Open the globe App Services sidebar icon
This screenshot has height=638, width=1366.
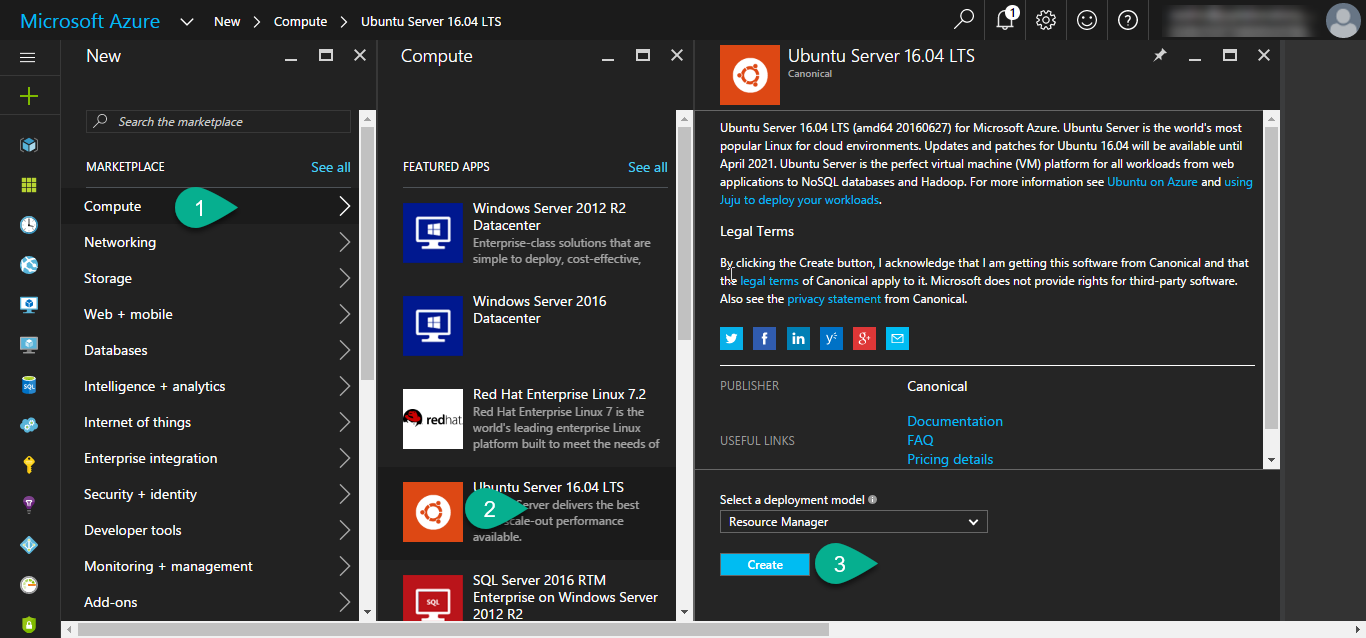pos(28,265)
